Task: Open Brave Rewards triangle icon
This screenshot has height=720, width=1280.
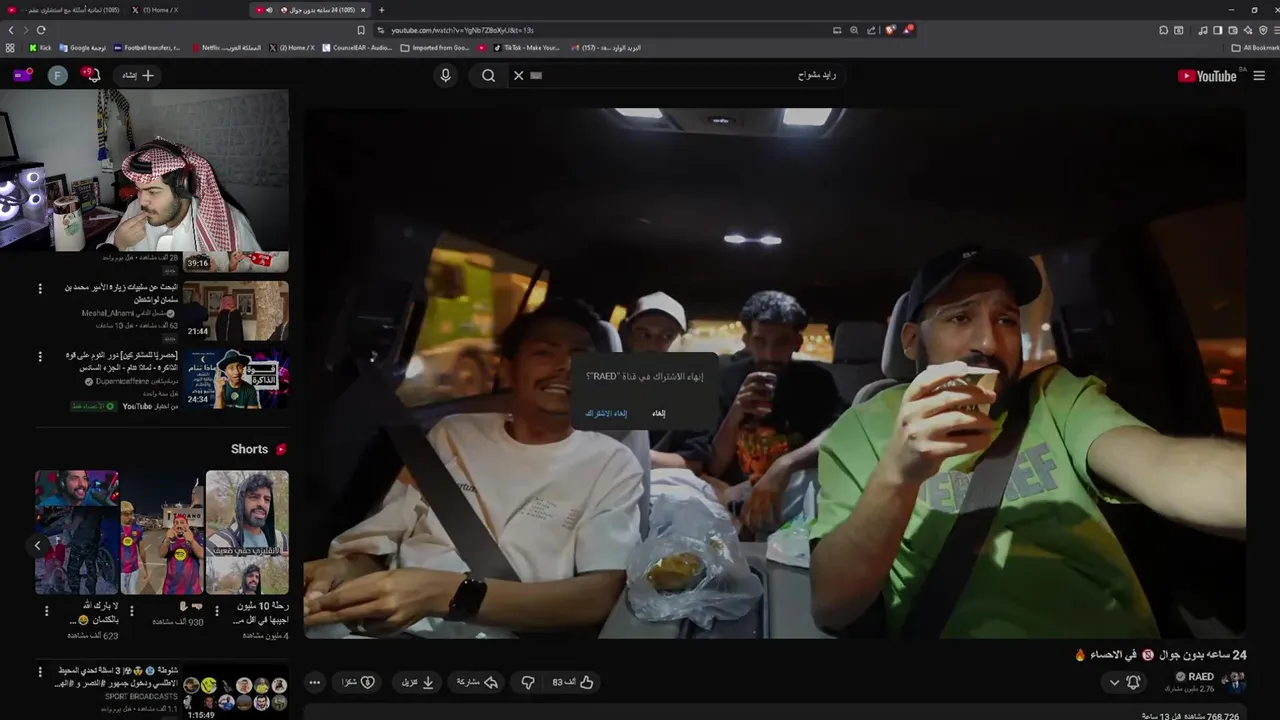Action: (908, 30)
